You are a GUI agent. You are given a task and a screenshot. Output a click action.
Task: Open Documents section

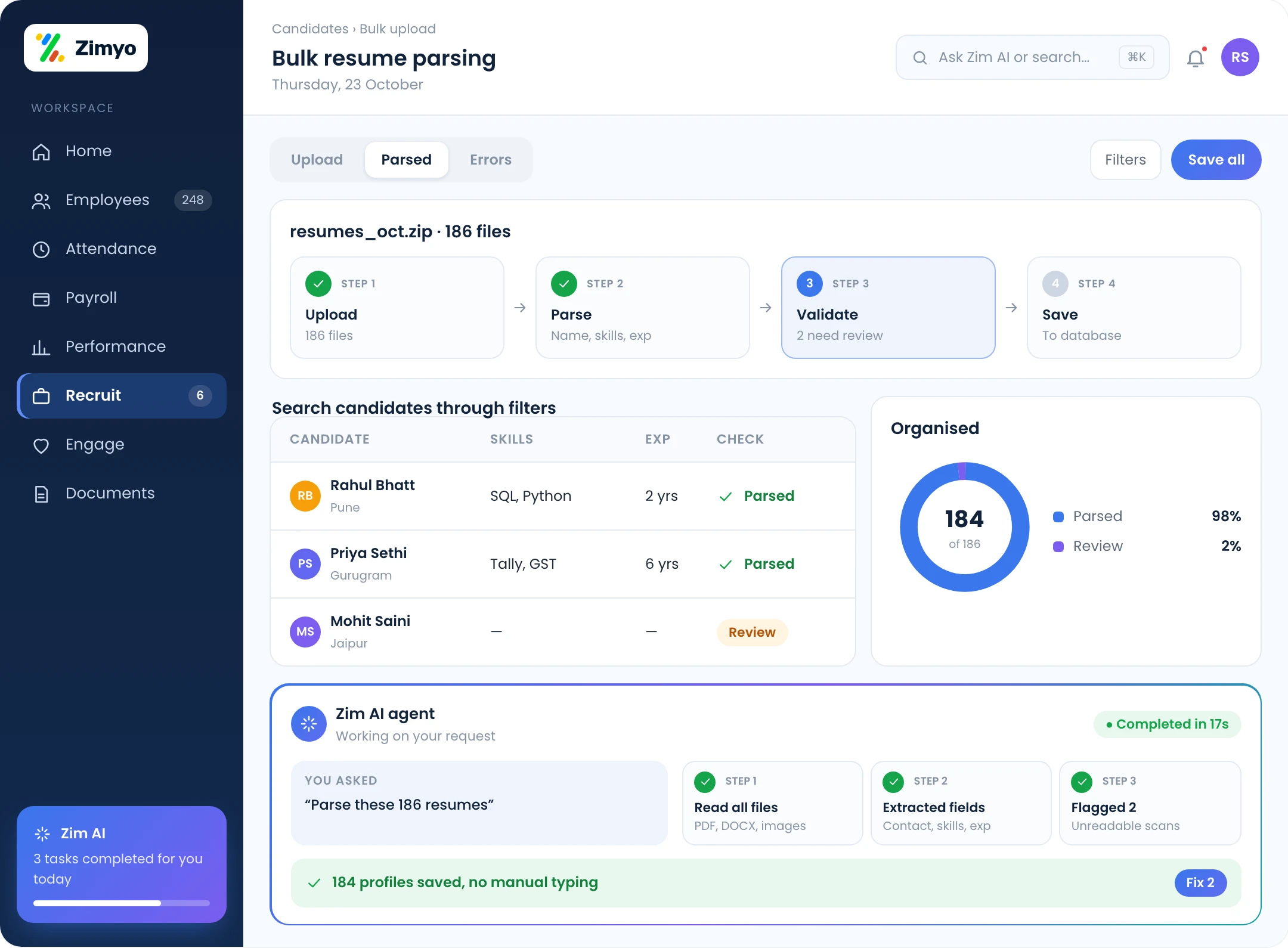coord(122,493)
